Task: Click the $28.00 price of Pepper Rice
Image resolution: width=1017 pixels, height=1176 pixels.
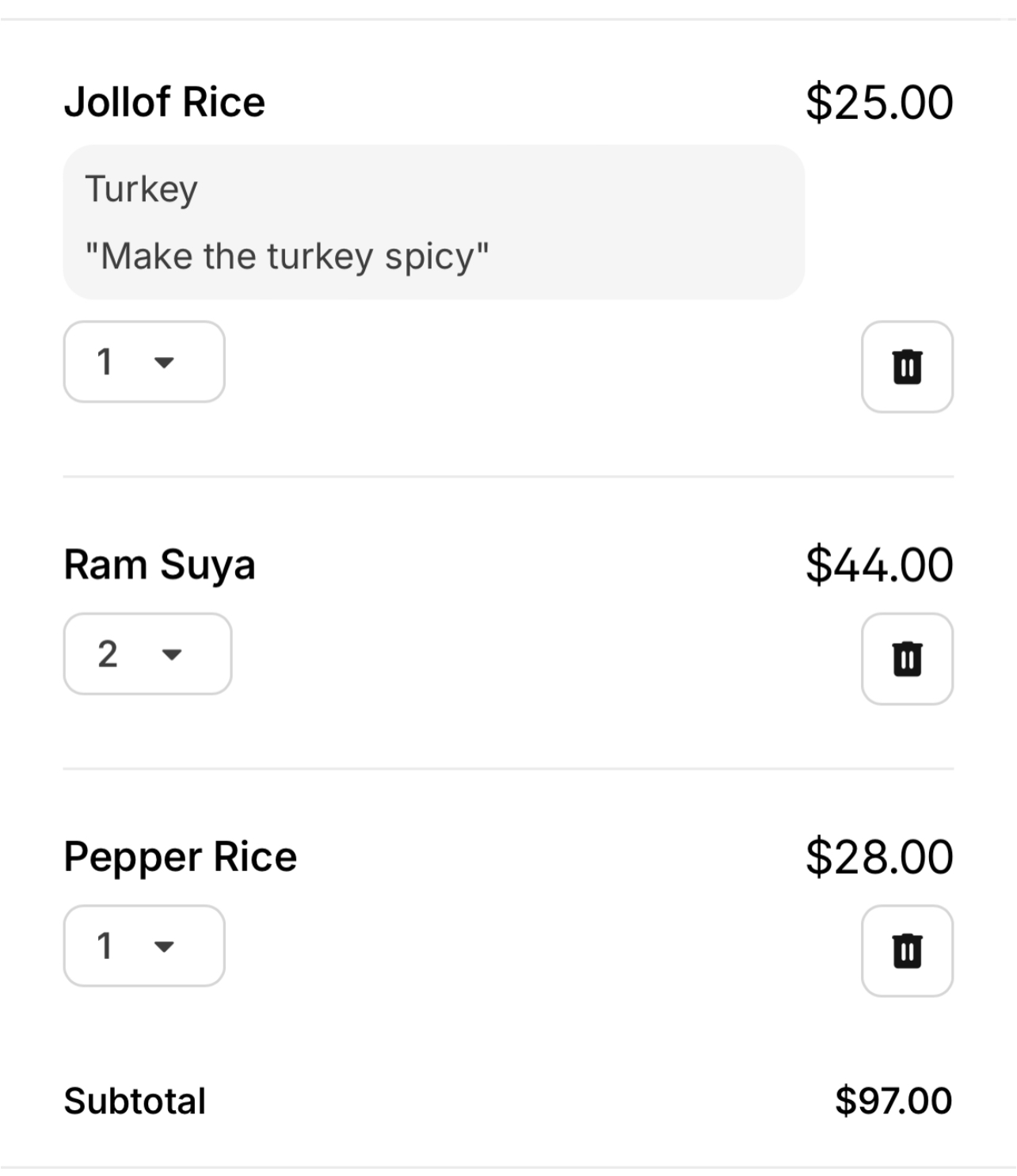Action: 879,857
